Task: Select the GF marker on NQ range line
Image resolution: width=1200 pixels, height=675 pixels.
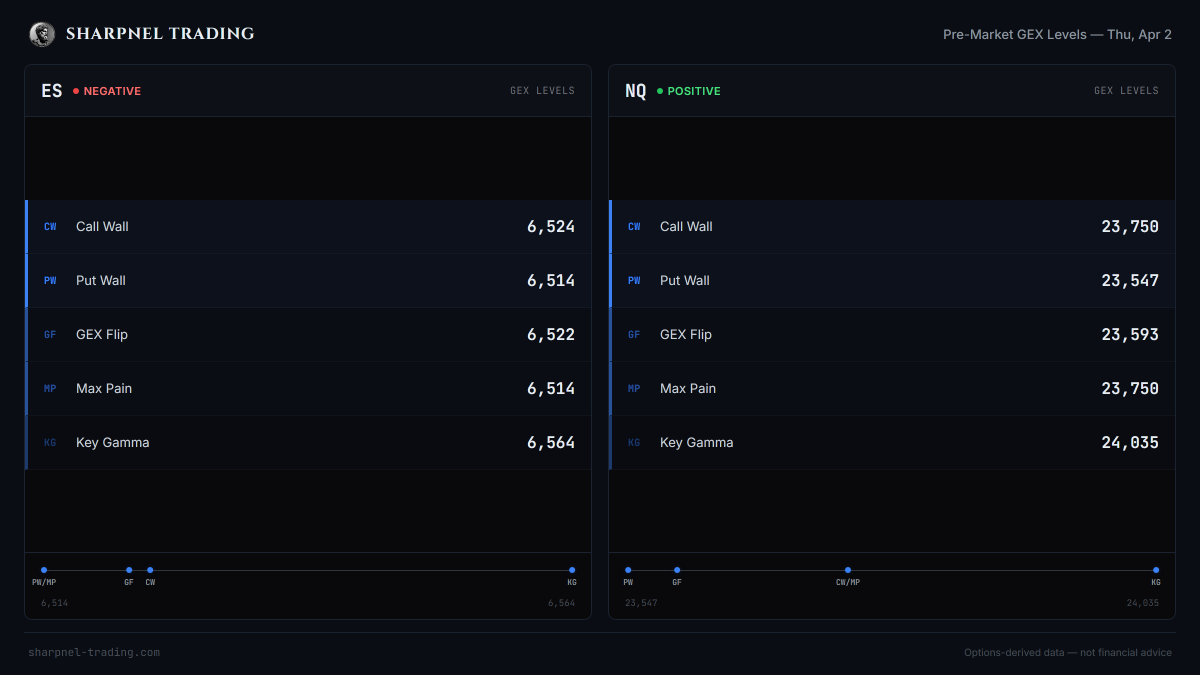Action: [x=677, y=570]
